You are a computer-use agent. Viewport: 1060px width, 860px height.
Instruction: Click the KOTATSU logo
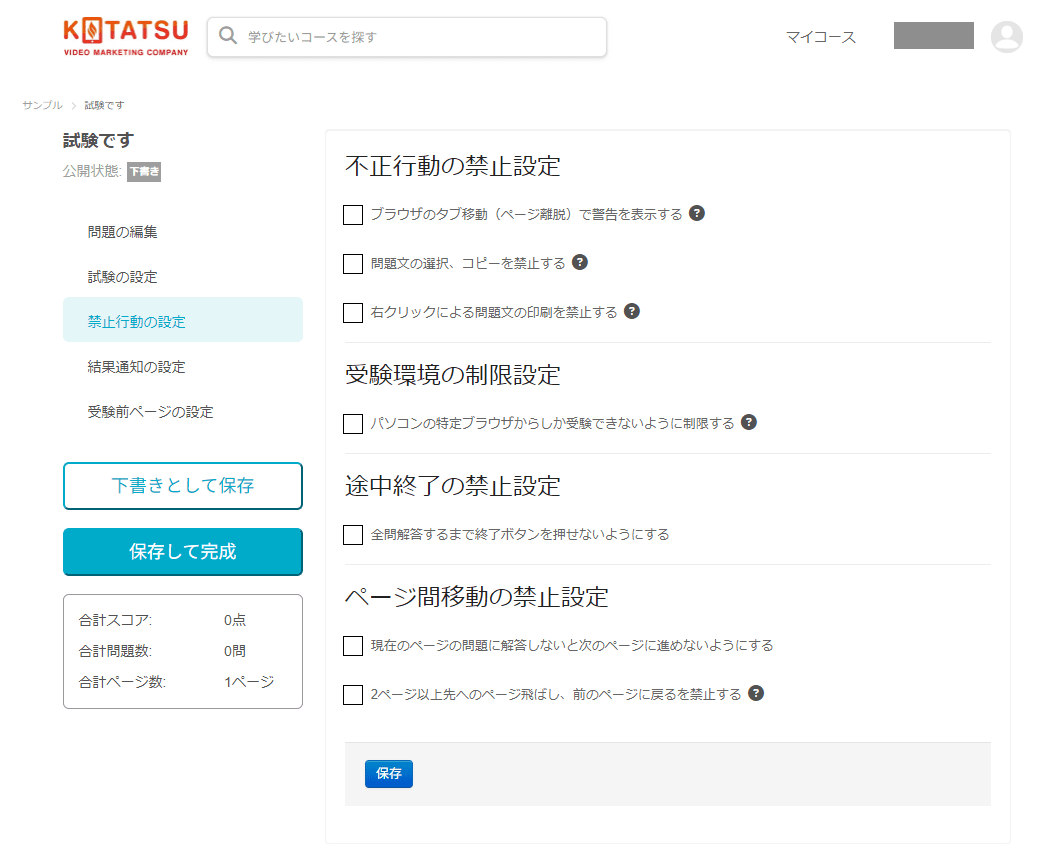pos(124,36)
